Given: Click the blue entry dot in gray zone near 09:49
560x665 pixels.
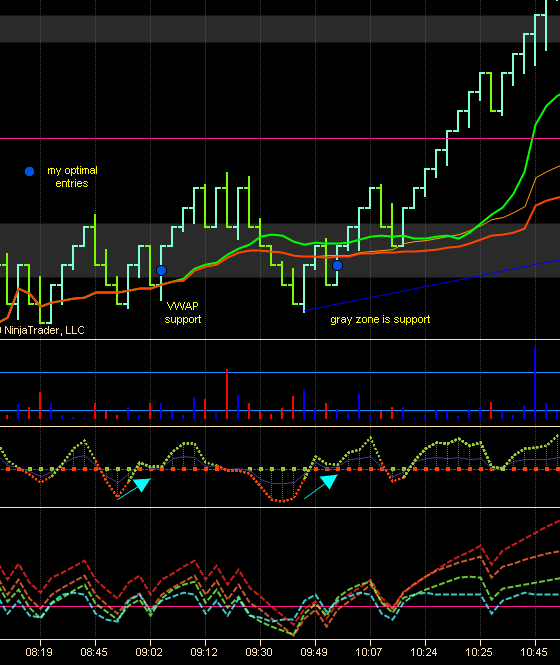Looking at the screenshot, I should (337, 265).
